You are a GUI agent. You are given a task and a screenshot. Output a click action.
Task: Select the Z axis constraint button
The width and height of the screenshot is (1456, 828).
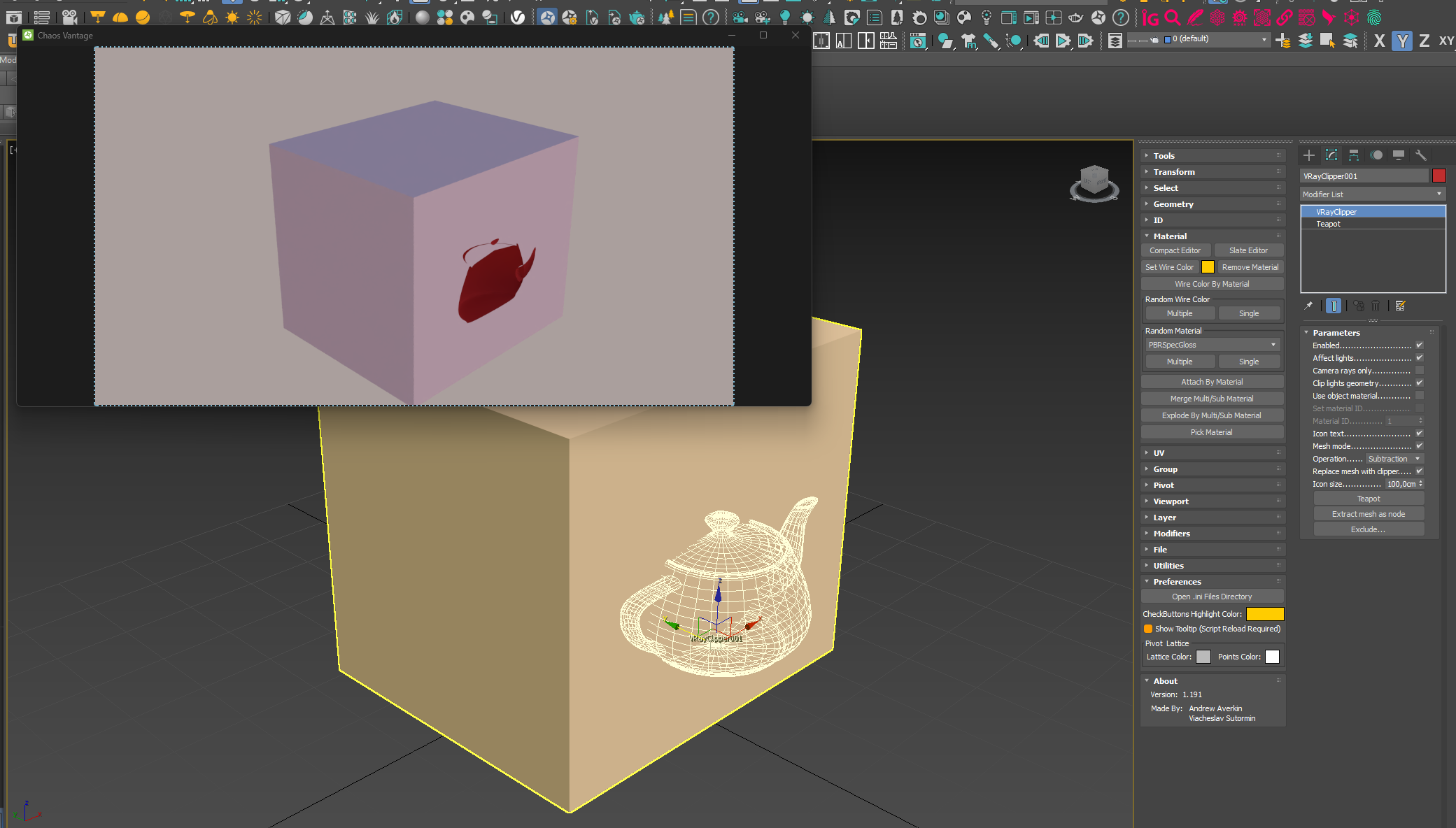click(1424, 41)
